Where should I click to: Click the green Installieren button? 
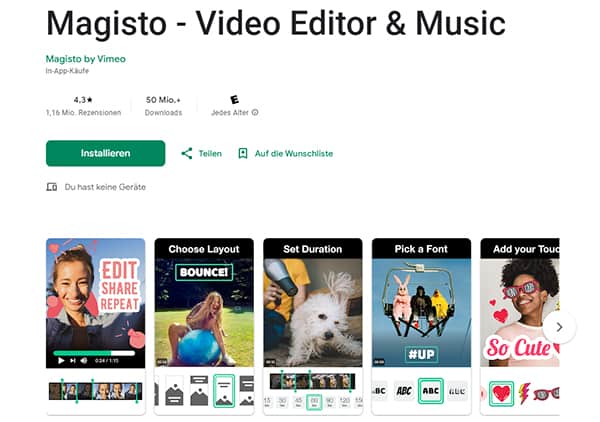105,153
